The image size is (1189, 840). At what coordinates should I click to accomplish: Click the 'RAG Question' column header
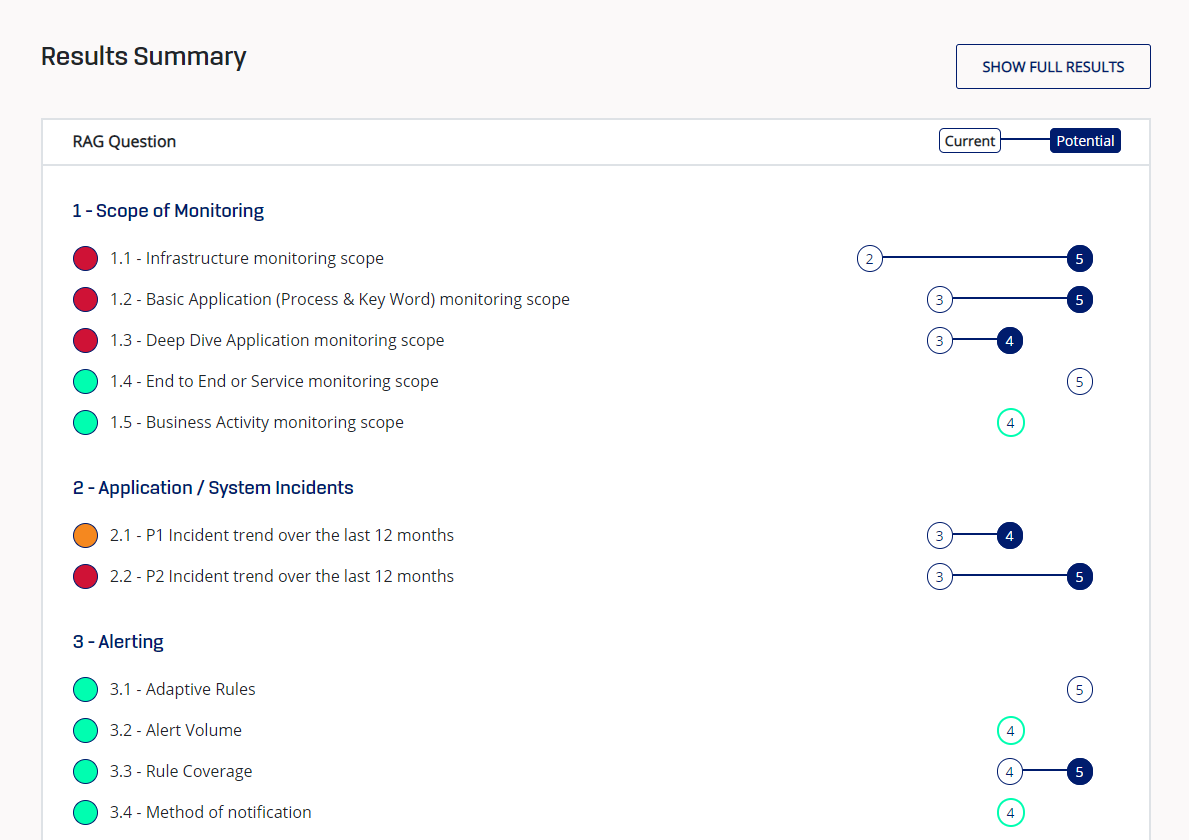pyautogui.click(x=124, y=142)
